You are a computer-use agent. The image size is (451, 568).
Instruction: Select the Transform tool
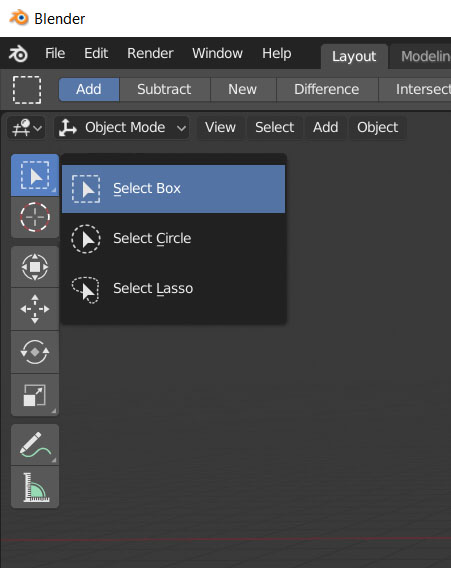click(x=35, y=267)
